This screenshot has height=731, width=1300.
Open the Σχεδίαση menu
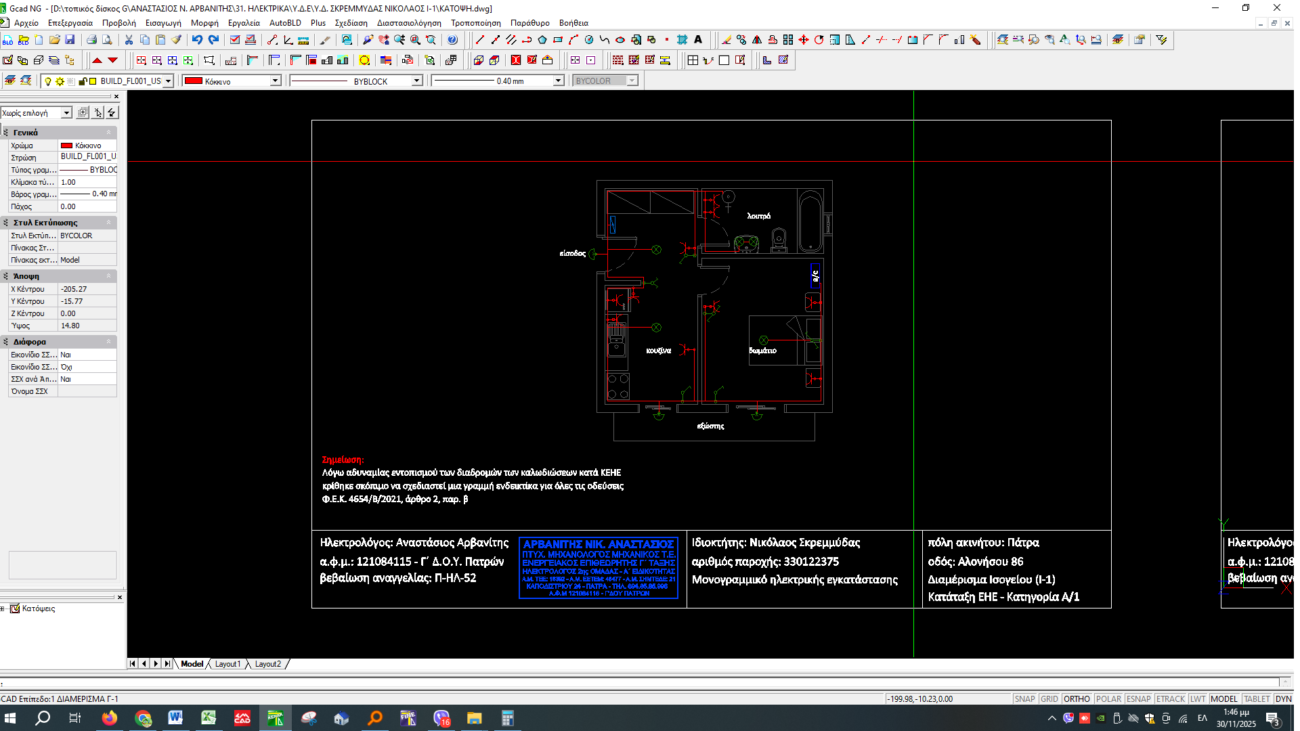(350, 22)
